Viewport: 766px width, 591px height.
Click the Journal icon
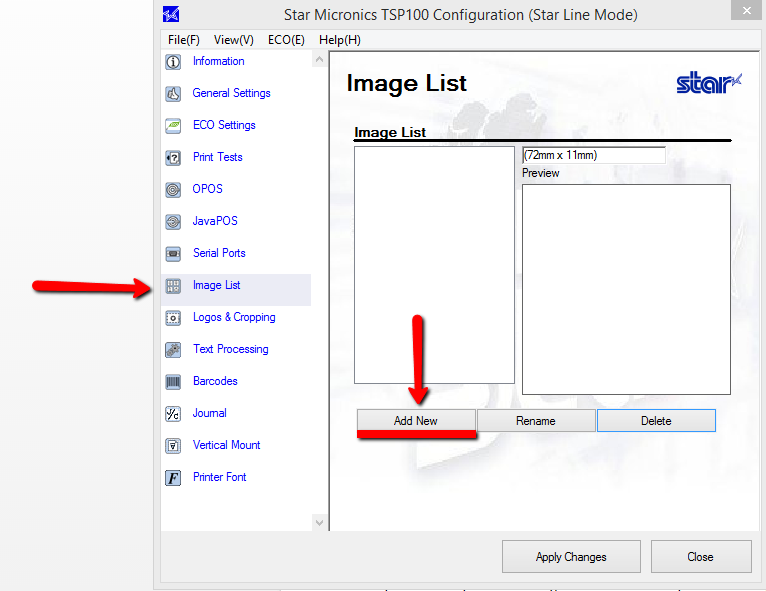point(173,414)
